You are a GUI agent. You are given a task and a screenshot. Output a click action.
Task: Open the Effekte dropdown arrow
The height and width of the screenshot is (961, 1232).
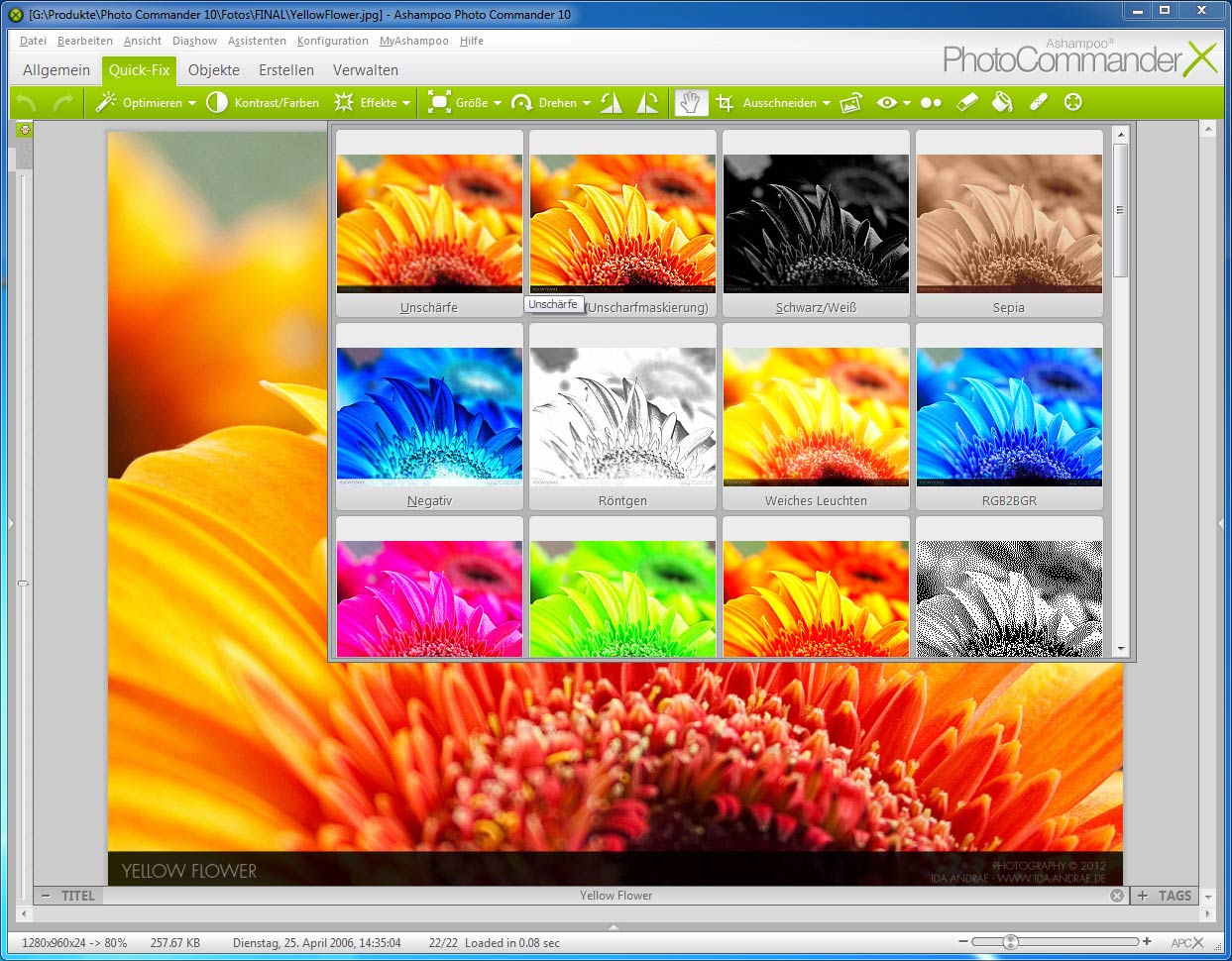(x=406, y=103)
